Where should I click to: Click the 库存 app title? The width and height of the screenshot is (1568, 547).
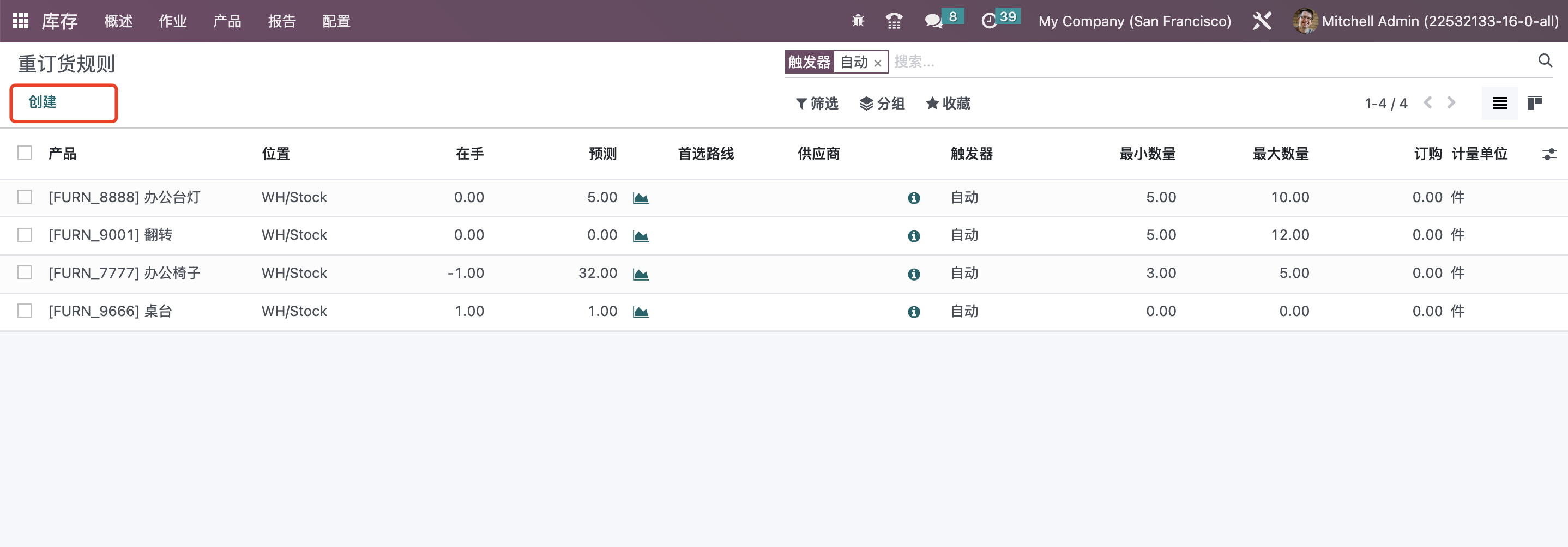(59, 21)
